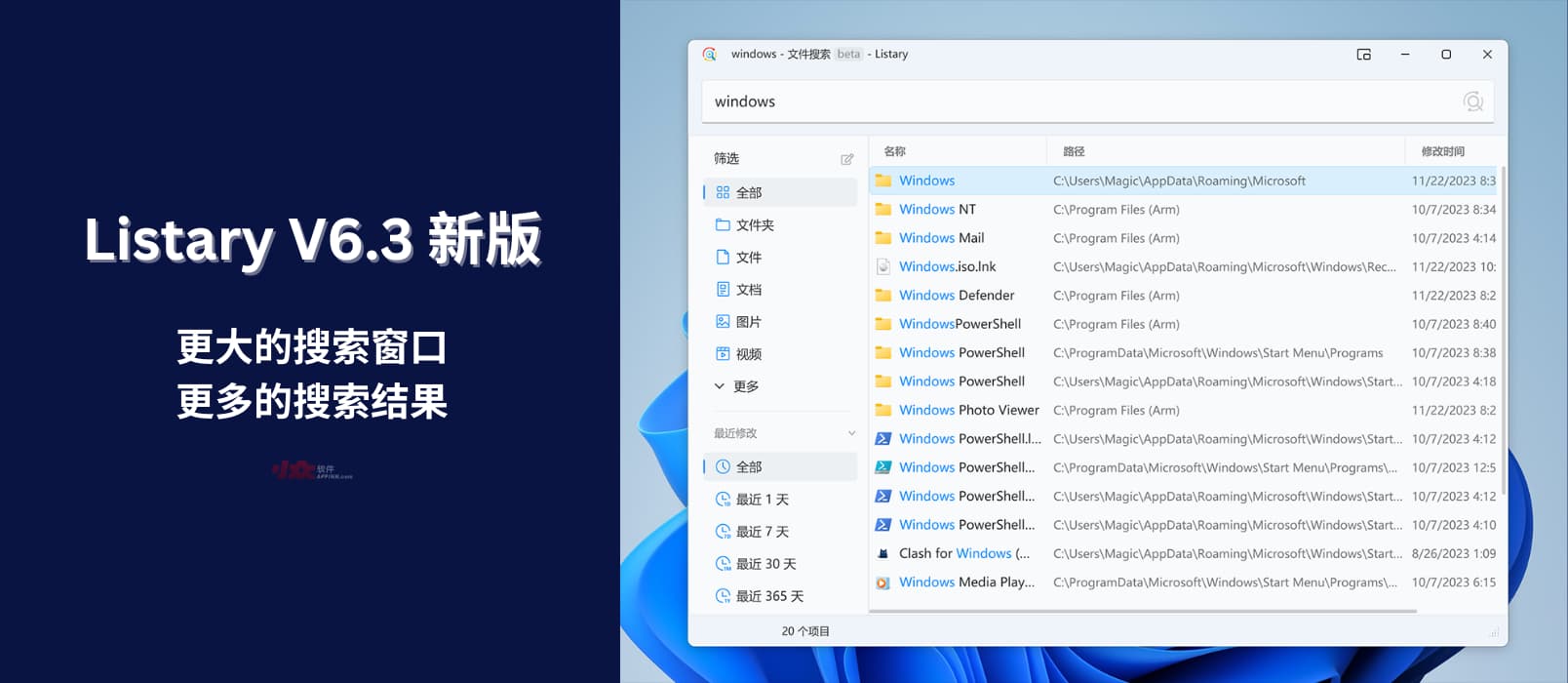This screenshot has height=683, width=1568.
Task: Click the path C:\ProgramData\Microsoft\Windows\Start Menu\Programs
Action: pos(1218,353)
